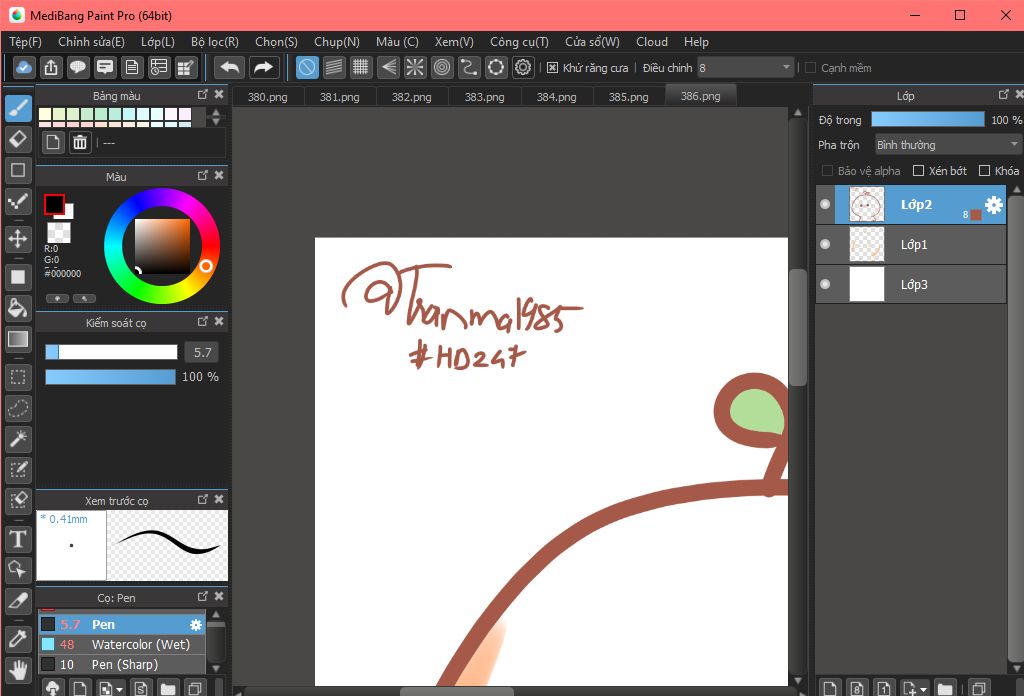The image size is (1024, 696).
Task: Enable radial snap guide
Action: 415,67
